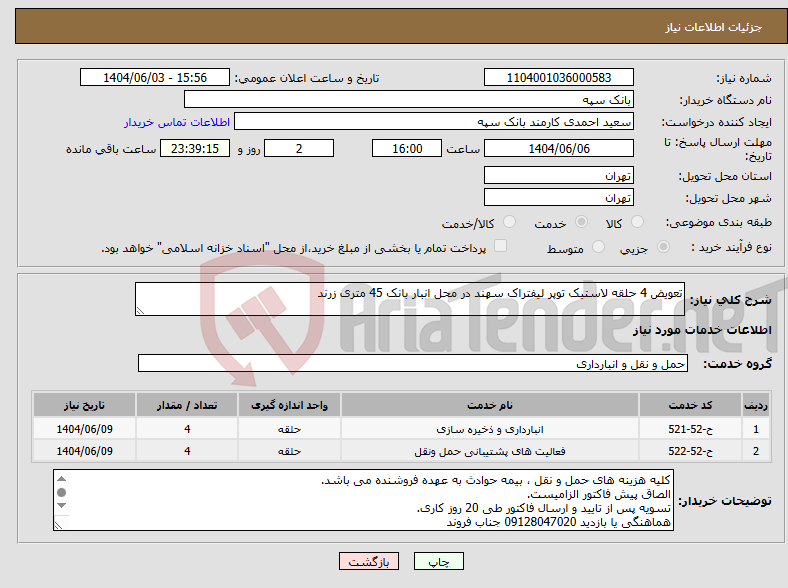The height and width of the screenshot is (588, 788).
Task: Click the deadline date field 1404/06/06
Action: [558, 148]
